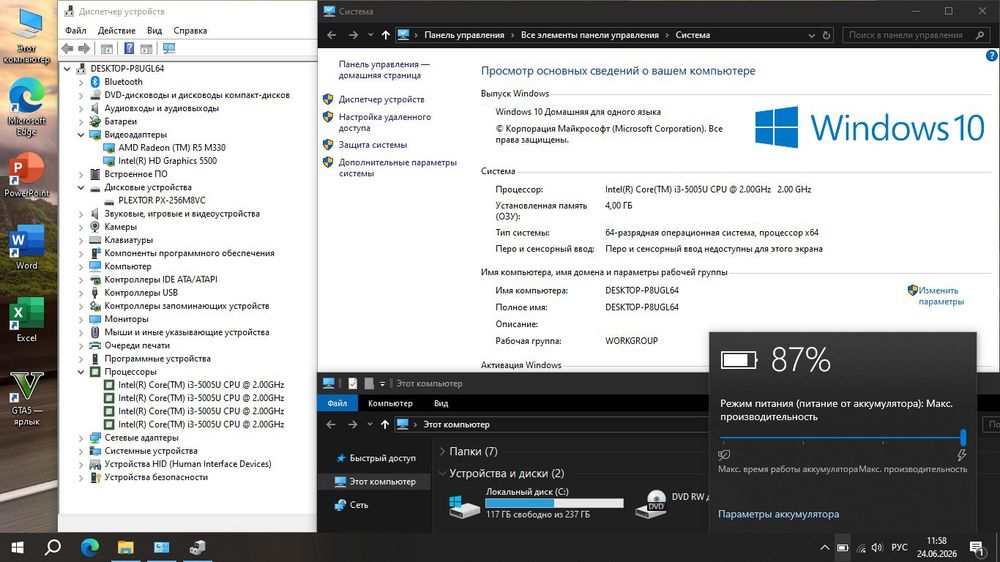Screen dimensions: 1000x562
Task: Click the up arrow in System window navigation
Action: pyautogui.click(x=385, y=35)
